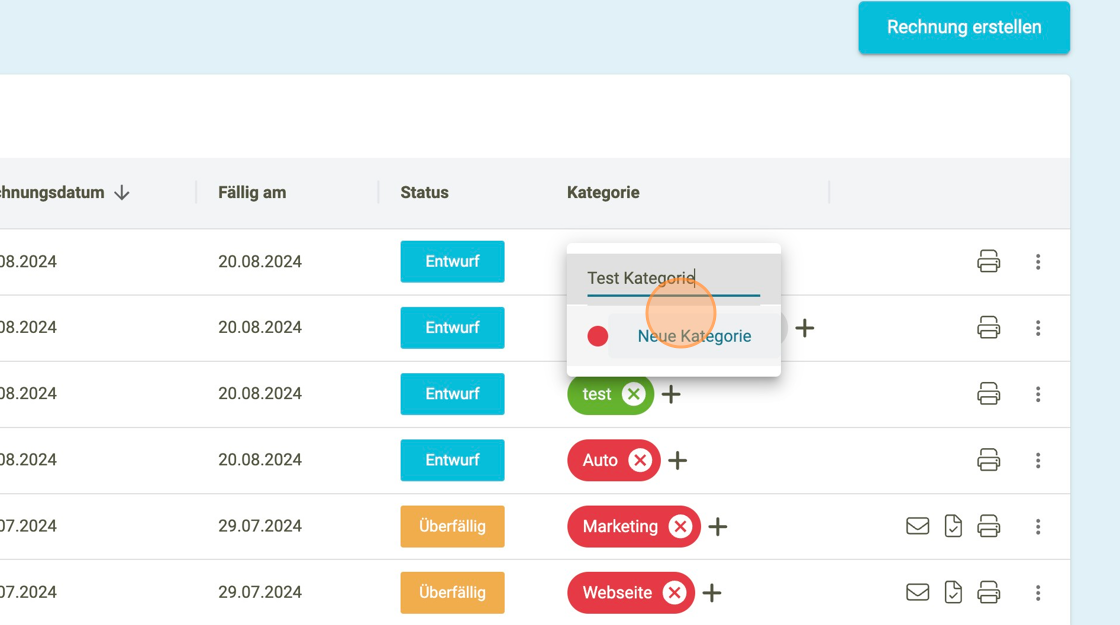The width and height of the screenshot is (1120, 625).
Task: Click the Rechnung erstellen button
Action: (x=964, y=27)
